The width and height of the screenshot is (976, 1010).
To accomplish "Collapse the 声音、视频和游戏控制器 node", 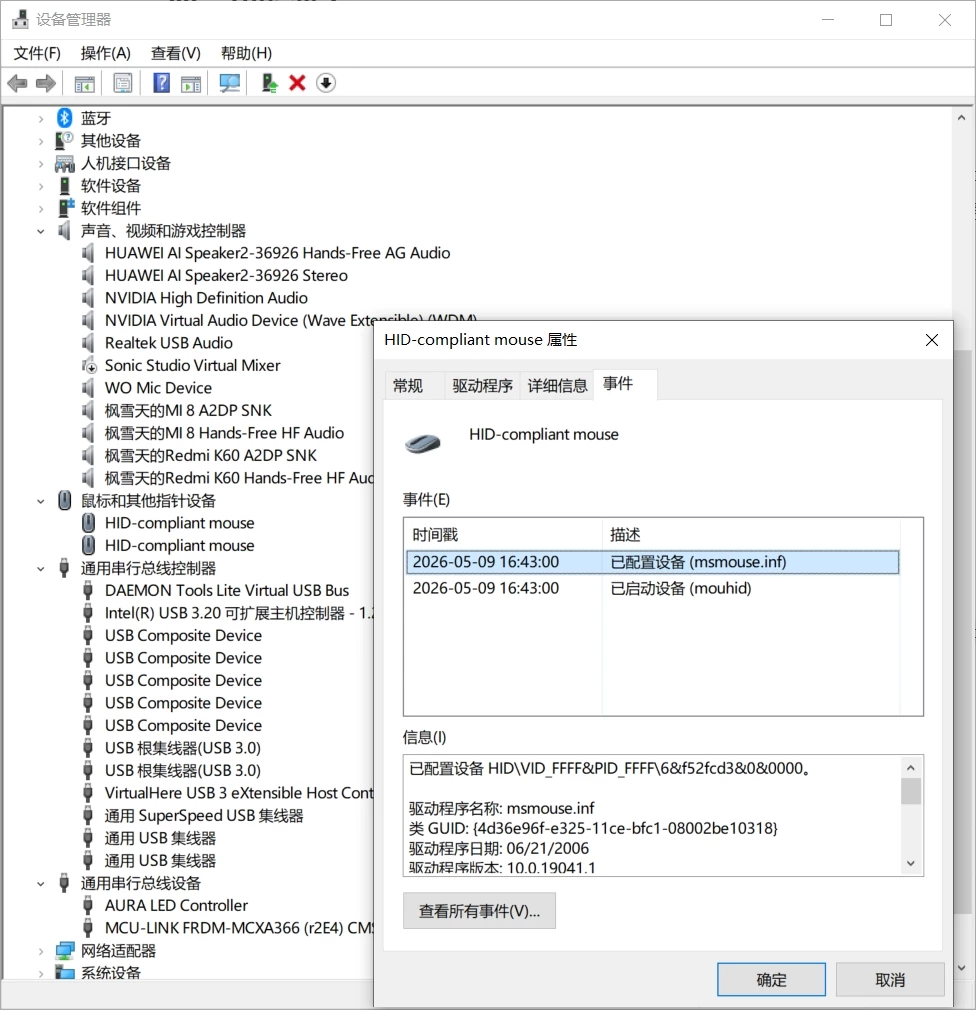I will pyautogui.click(x=41, y=231).
